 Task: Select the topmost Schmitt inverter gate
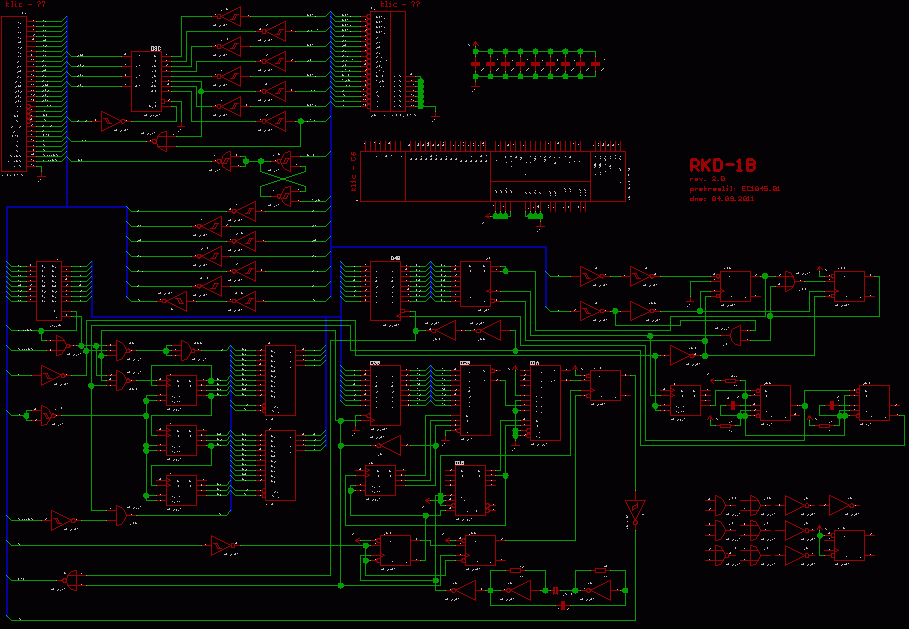coord(229,17)
